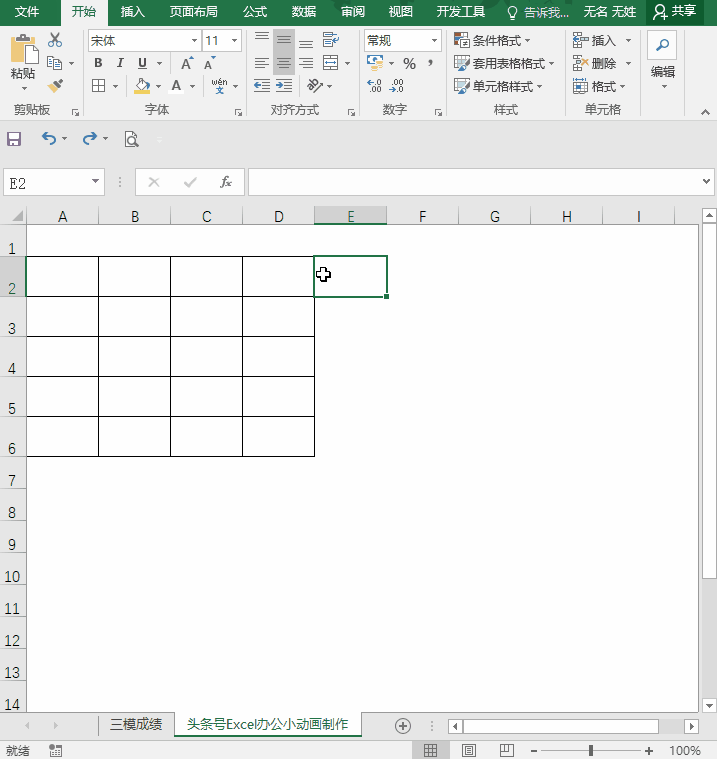Click the zoom slider in status bar

[591, 750]
